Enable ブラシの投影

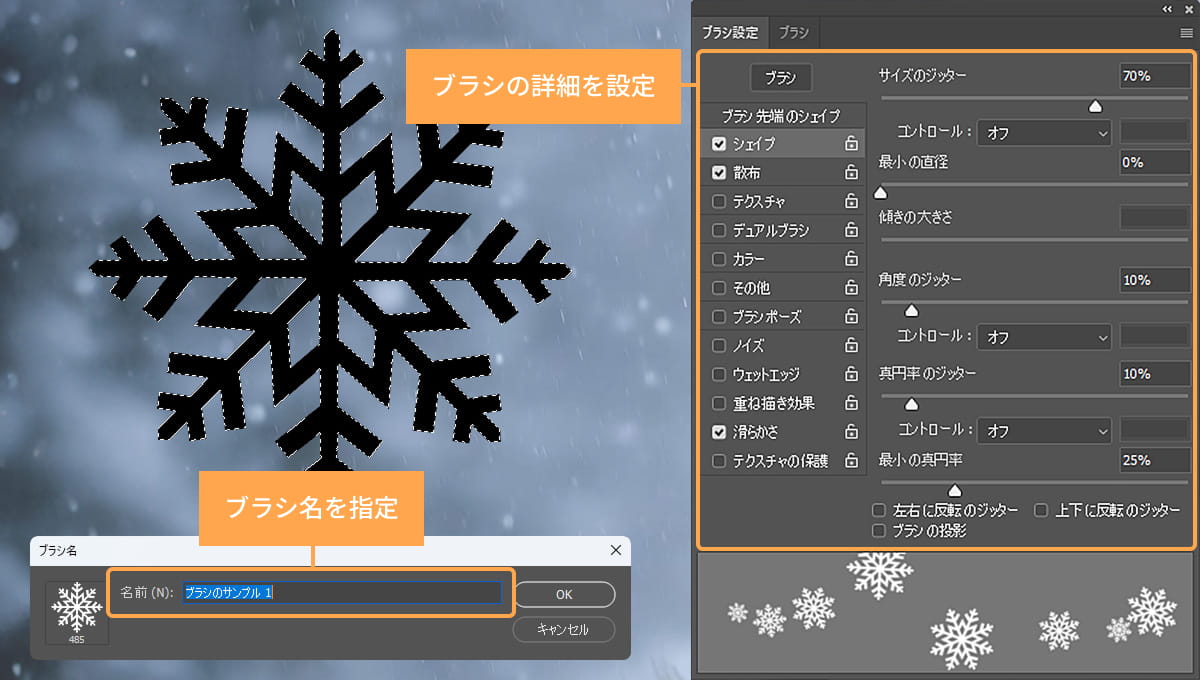click(879, 530)
